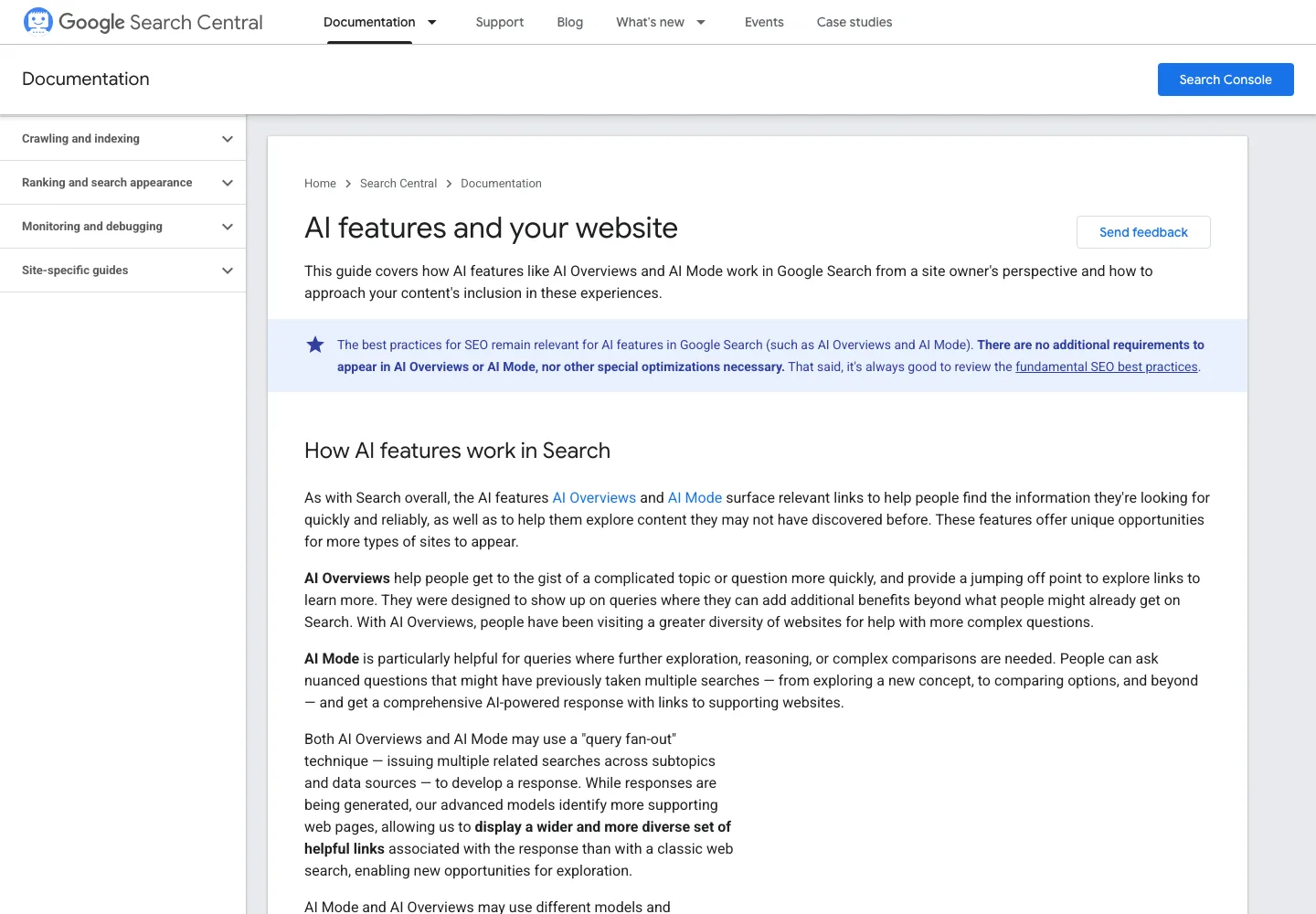The width and height of the screenshot is (1316, 914).
Task: Select the Ranking and search appearance label
Action: [x=107, y=183]
